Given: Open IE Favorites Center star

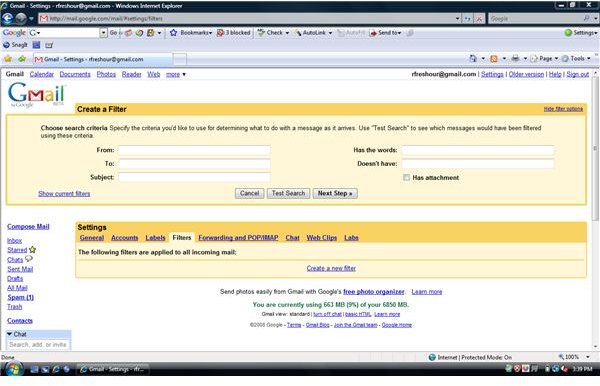Looking at the screenshot, I should (x=8, y=59).
